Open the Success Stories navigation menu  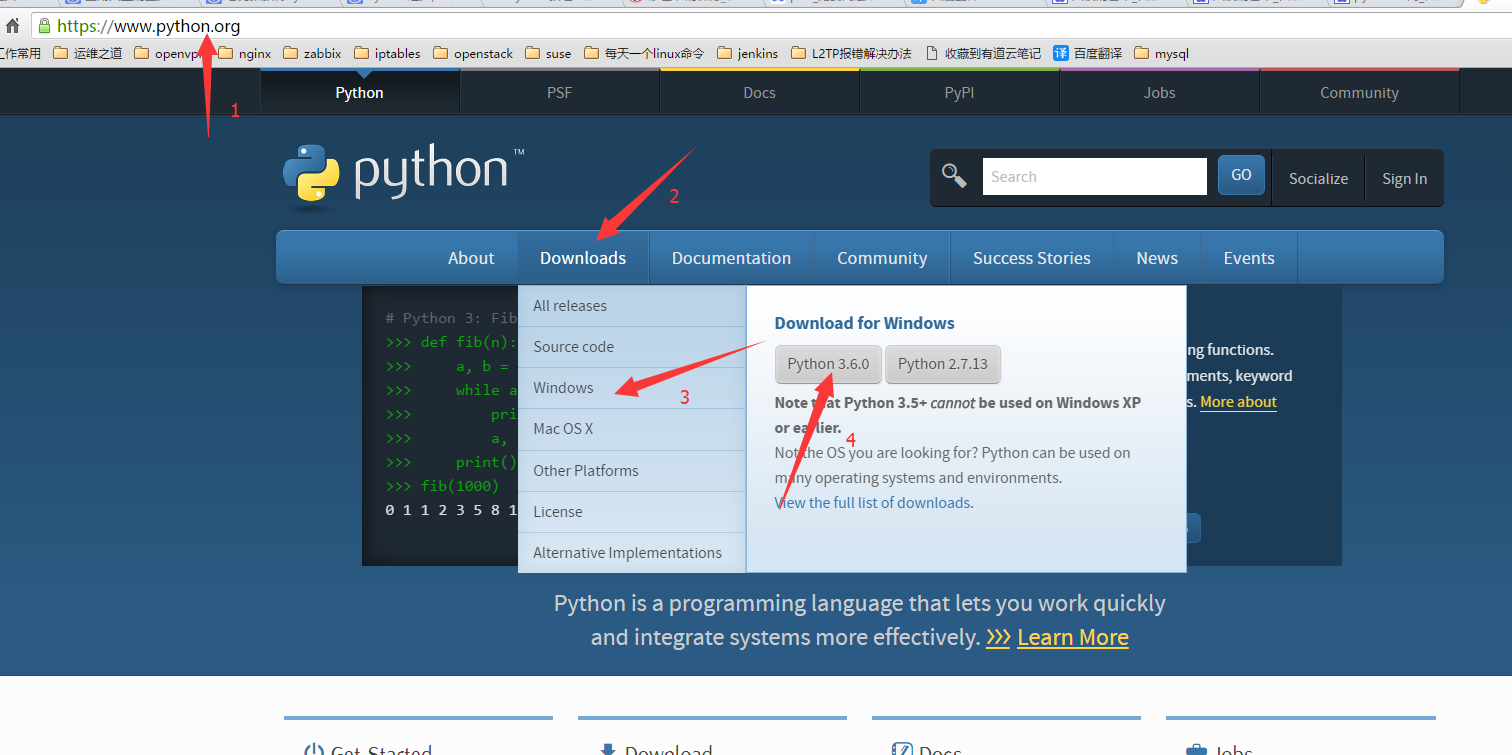tap(1032, 258)
